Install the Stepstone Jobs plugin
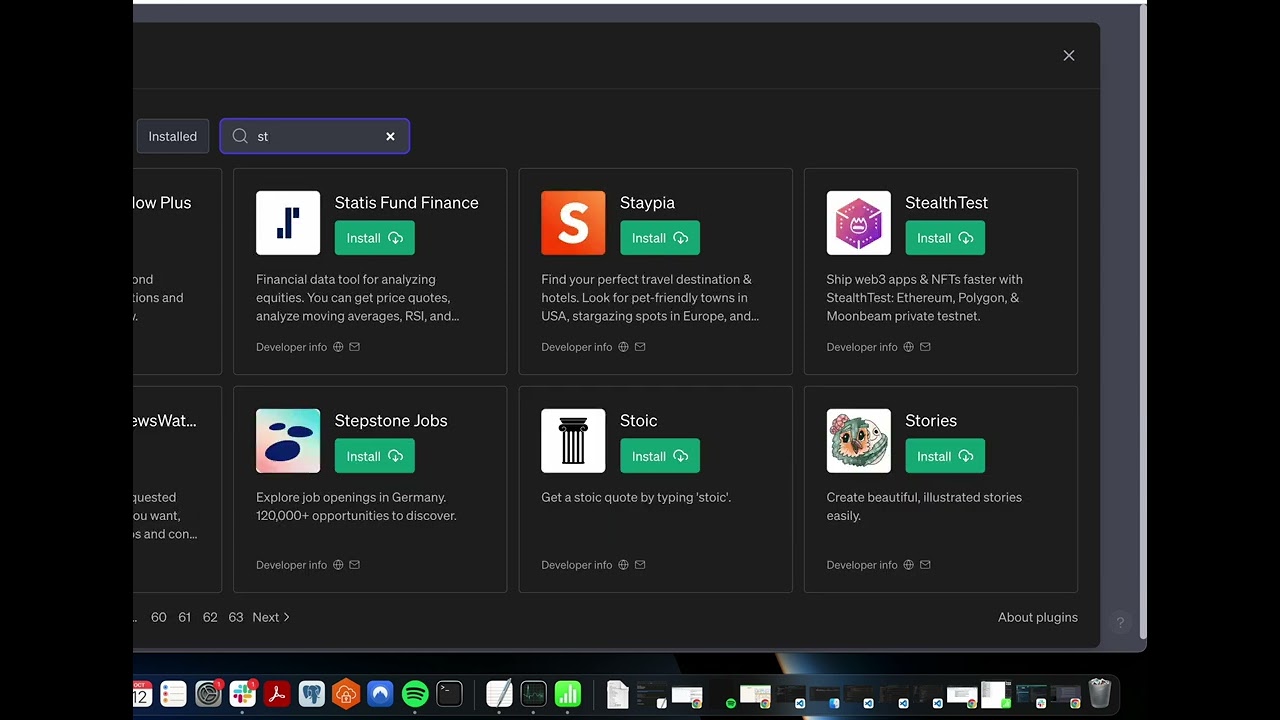 [x=375, y=456]
